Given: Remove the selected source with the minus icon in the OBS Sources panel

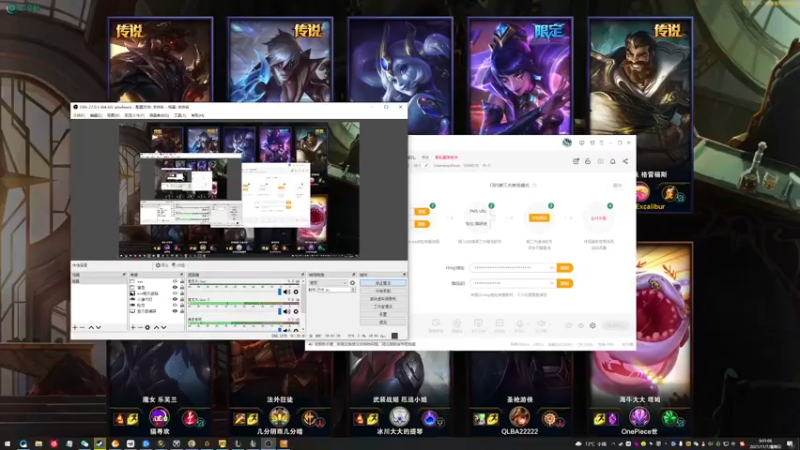Looking at the screenshot, I should click(x=140, y=328).
